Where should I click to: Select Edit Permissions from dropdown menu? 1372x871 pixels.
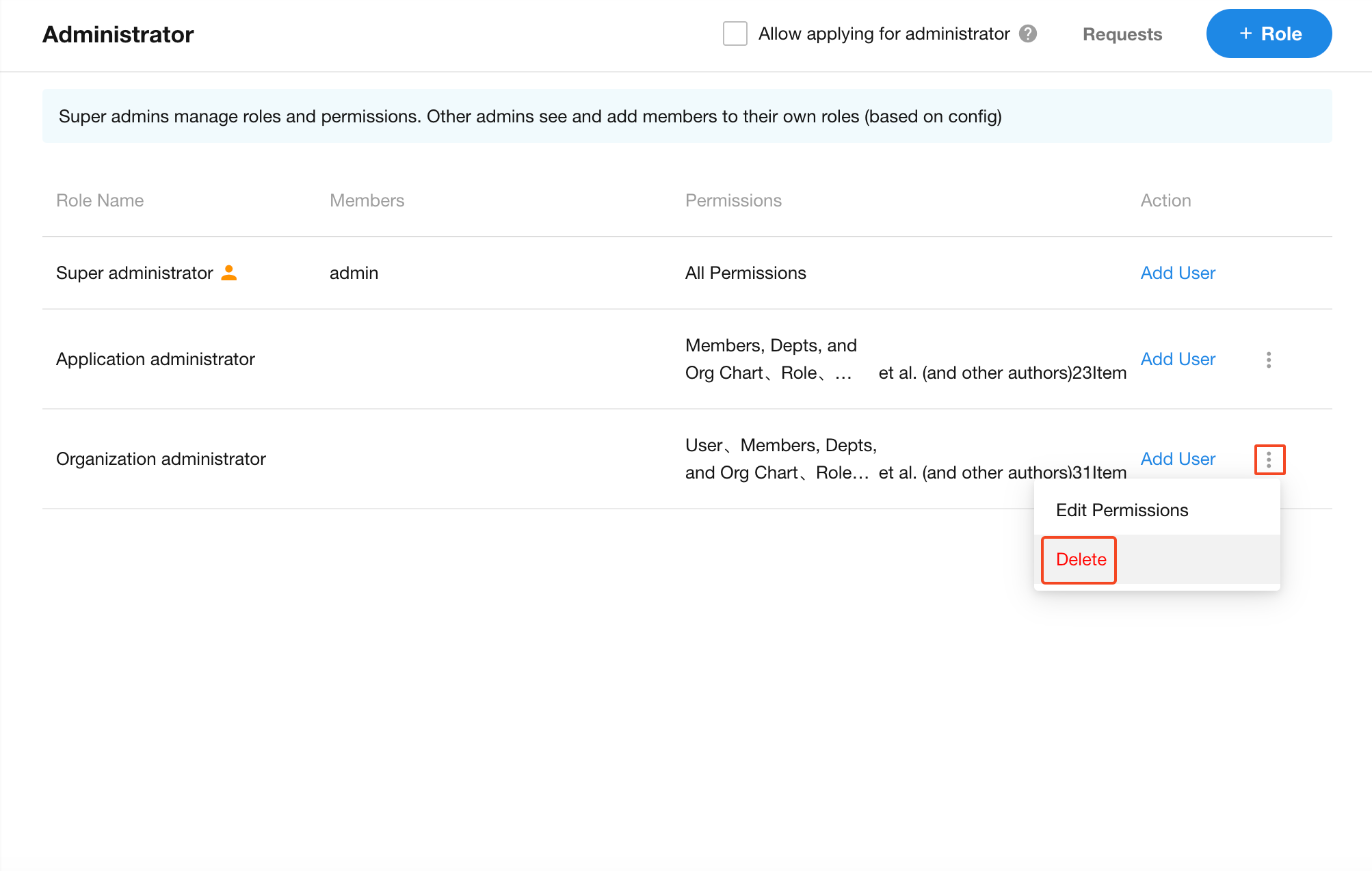(1122, 510)
